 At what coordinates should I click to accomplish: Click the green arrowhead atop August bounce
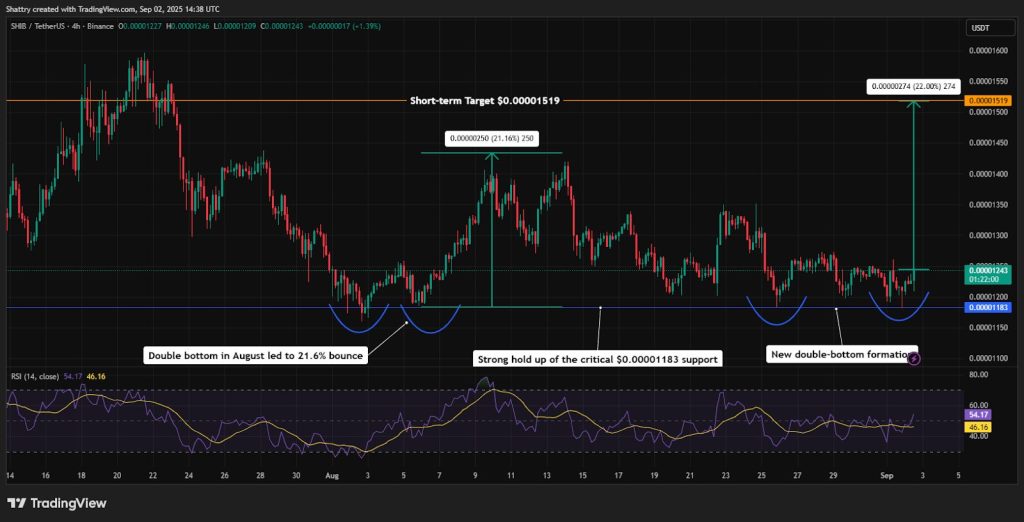tap(492, 157)
